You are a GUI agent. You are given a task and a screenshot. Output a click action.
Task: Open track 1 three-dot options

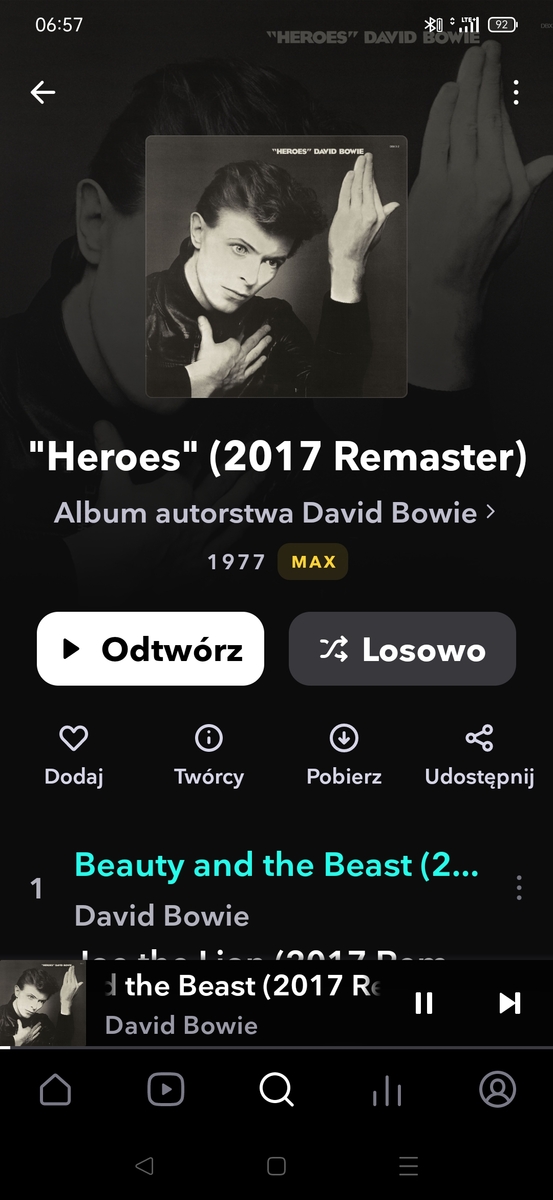[x=518, y=888]
